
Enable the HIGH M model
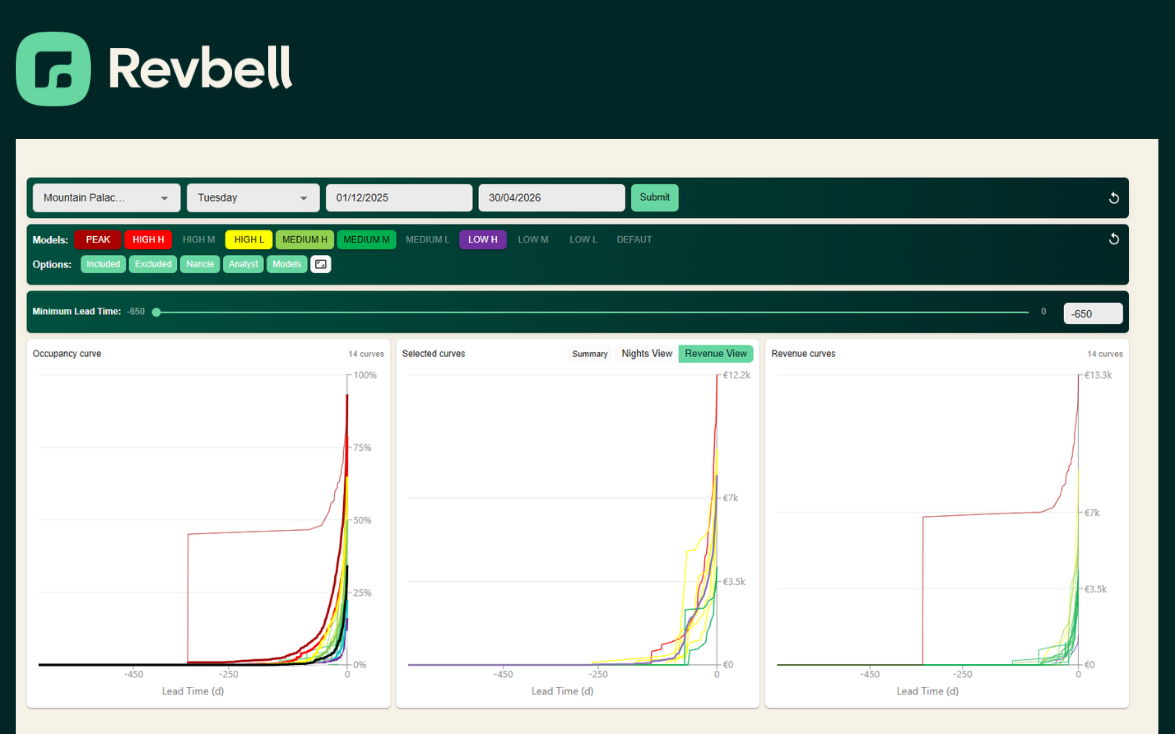click(x=199, y=240)
